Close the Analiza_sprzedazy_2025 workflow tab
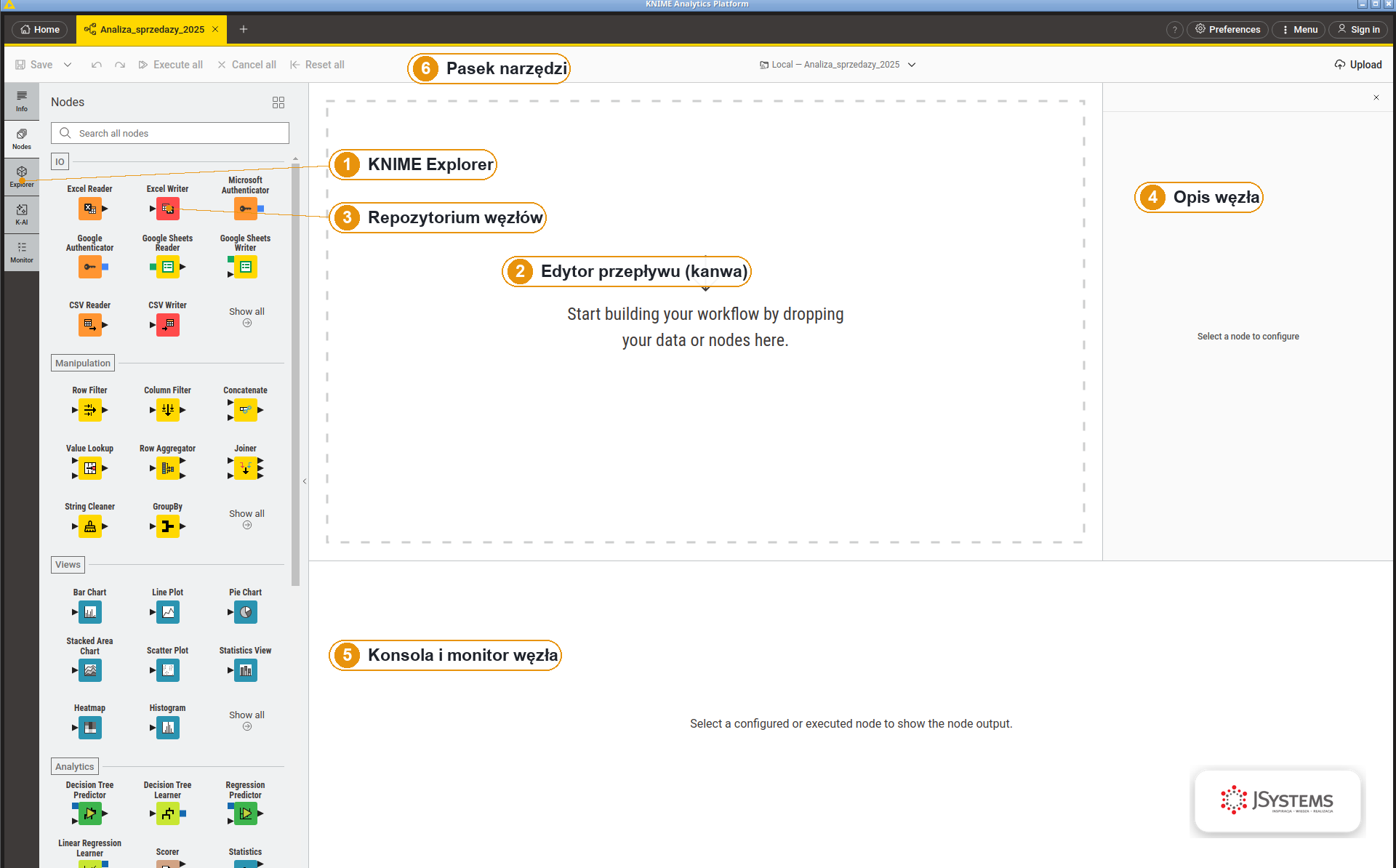This screenshot has width=1396, height=868. tap(215, 30)
